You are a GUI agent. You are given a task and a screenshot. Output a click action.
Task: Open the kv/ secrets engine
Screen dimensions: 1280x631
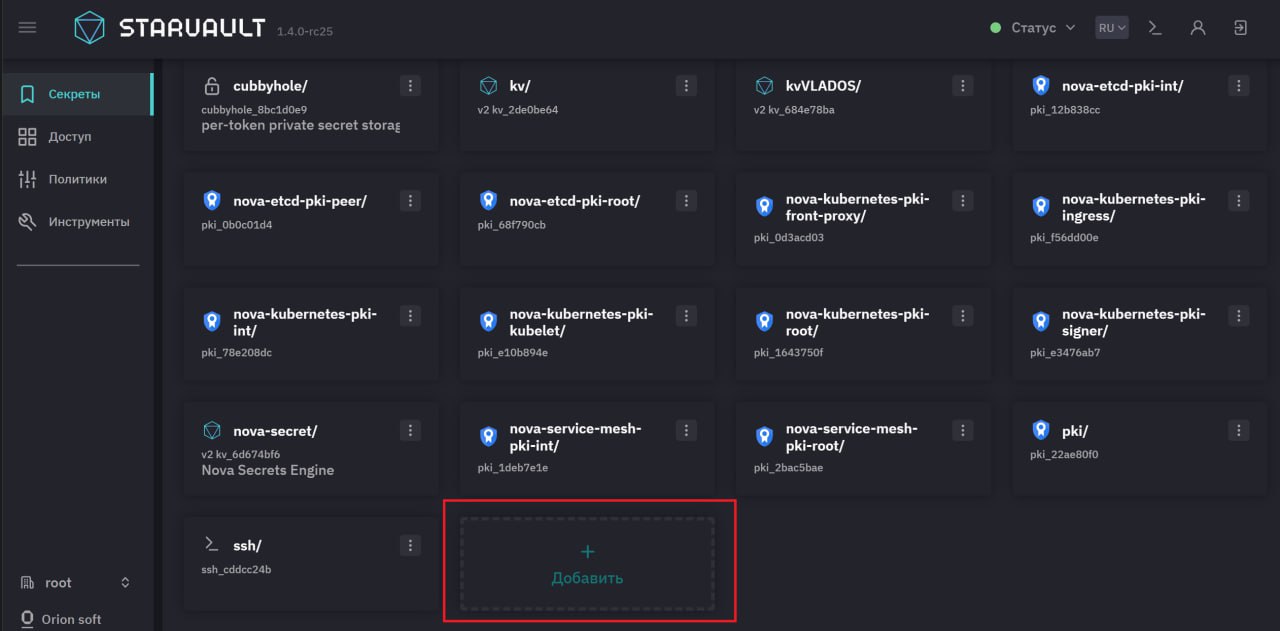(x=587, y=106)
